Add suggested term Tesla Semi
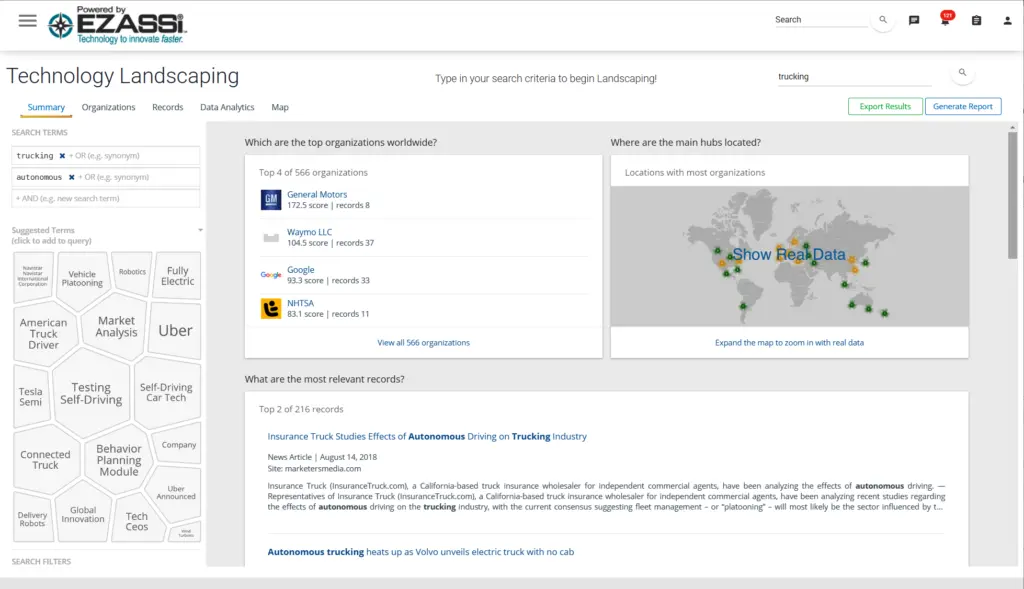This screenshot has width=1024, height=589. coord(31,396)
